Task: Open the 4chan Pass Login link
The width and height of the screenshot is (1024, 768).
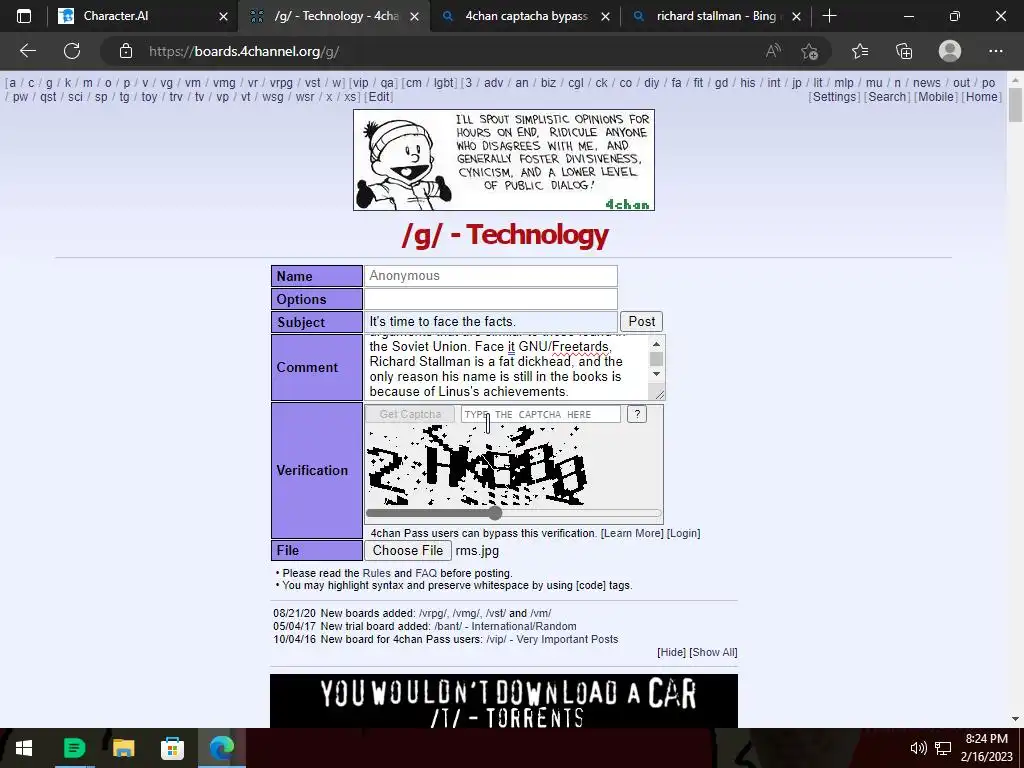Action: point(683,534)
